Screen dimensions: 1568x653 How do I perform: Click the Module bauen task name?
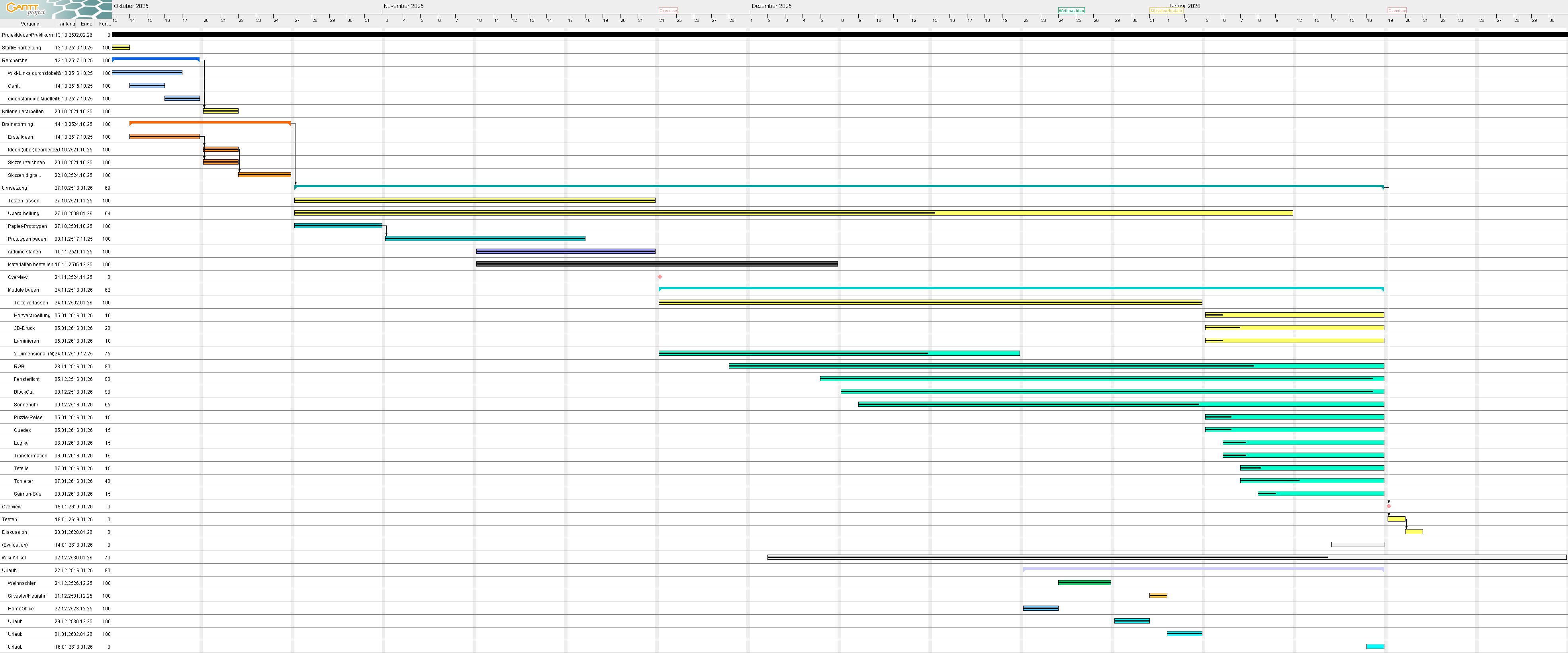tap(23, 290)
